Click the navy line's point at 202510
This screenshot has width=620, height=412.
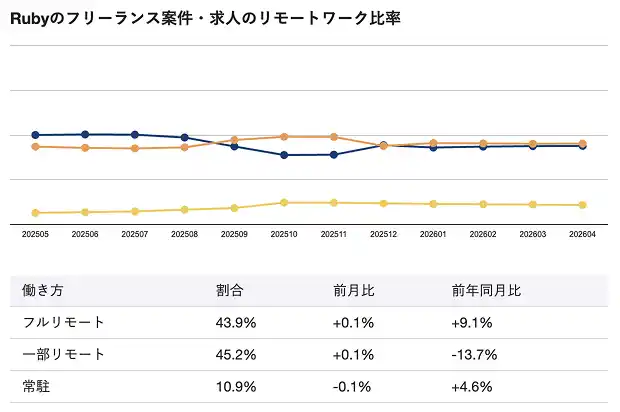click(x=284, y=155)
